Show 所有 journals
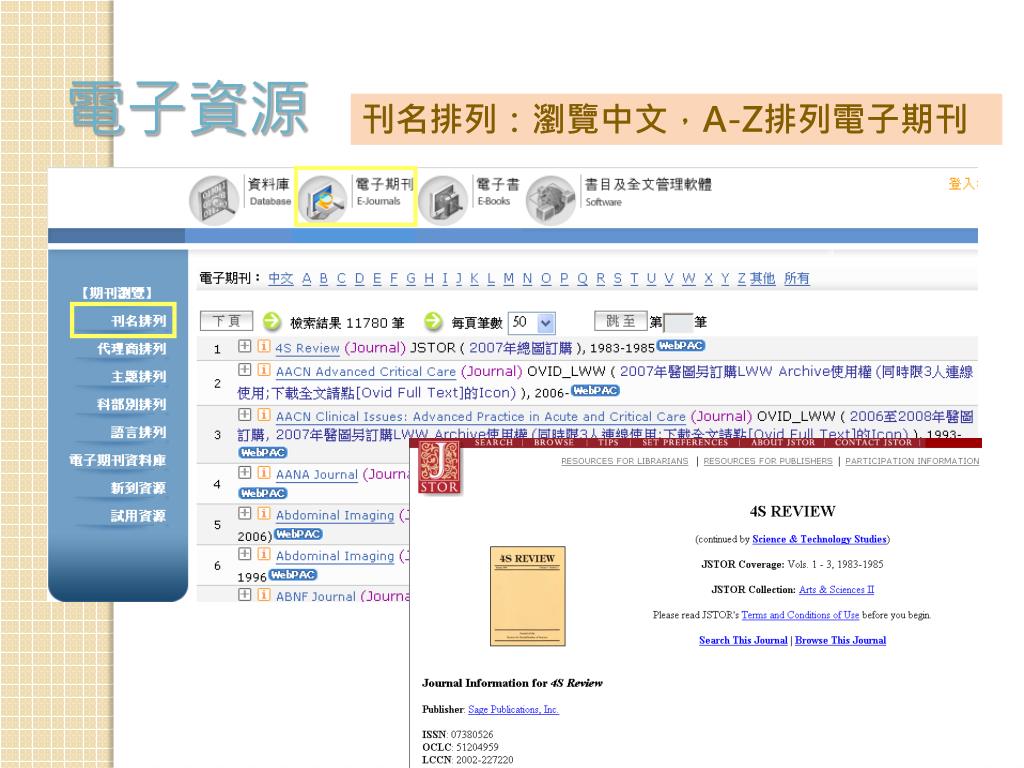This screenshot has height=768, width=1024. 797,278
